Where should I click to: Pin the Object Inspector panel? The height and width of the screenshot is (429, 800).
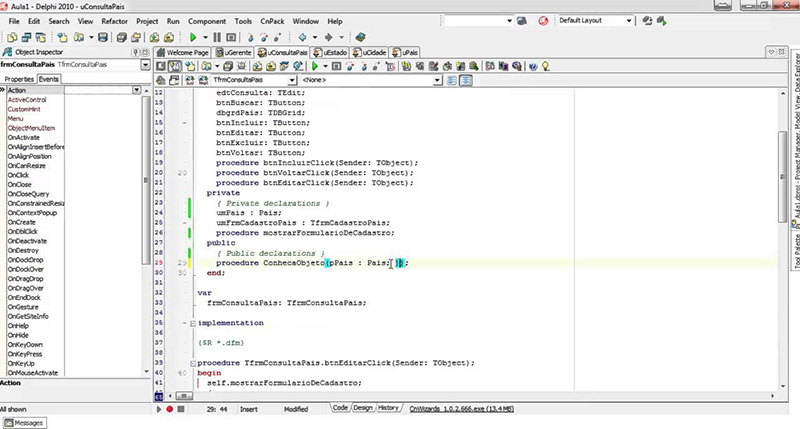(x=135, y=52)
